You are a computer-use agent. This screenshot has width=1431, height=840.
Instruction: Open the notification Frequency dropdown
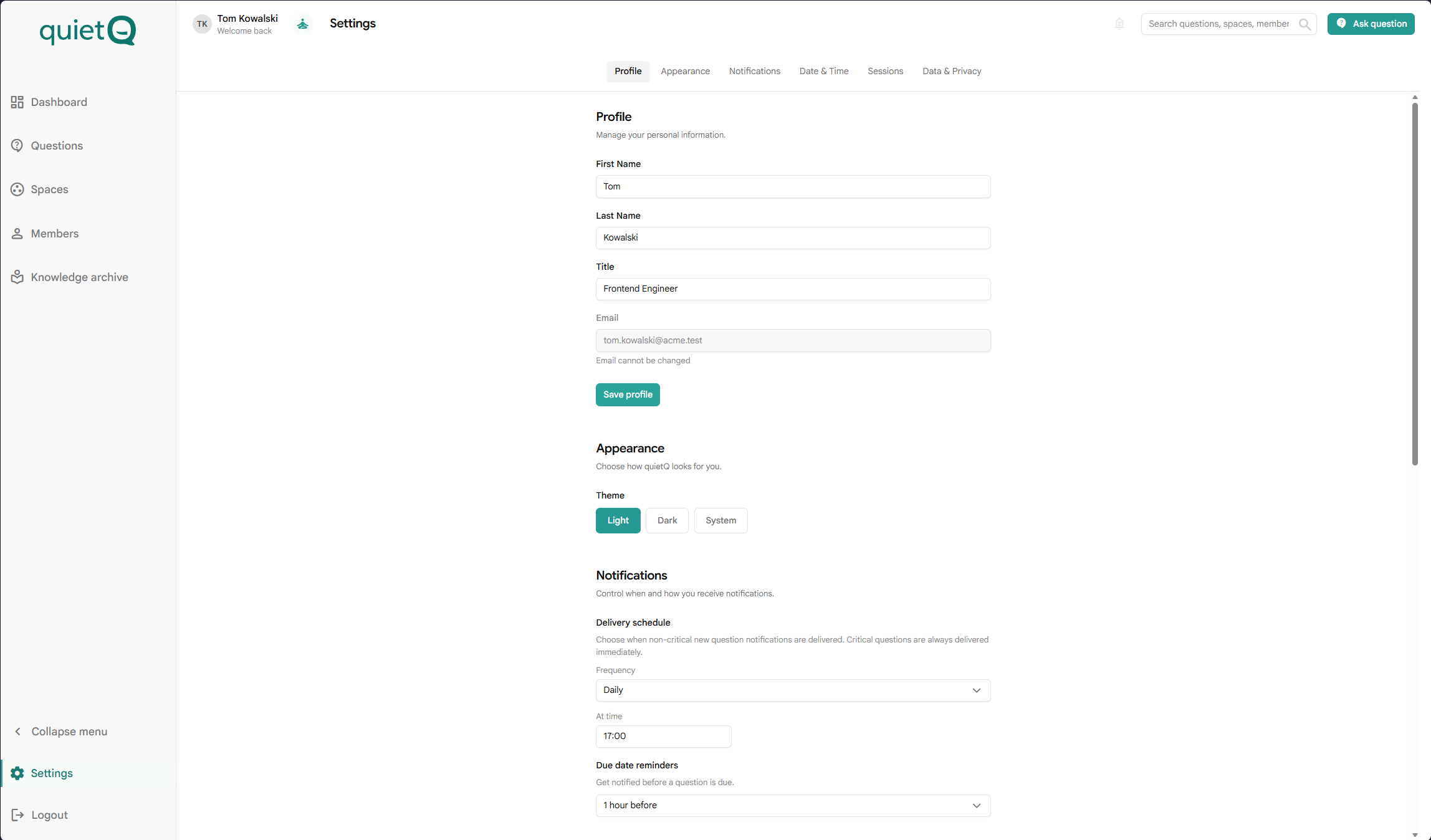point(792,690)
